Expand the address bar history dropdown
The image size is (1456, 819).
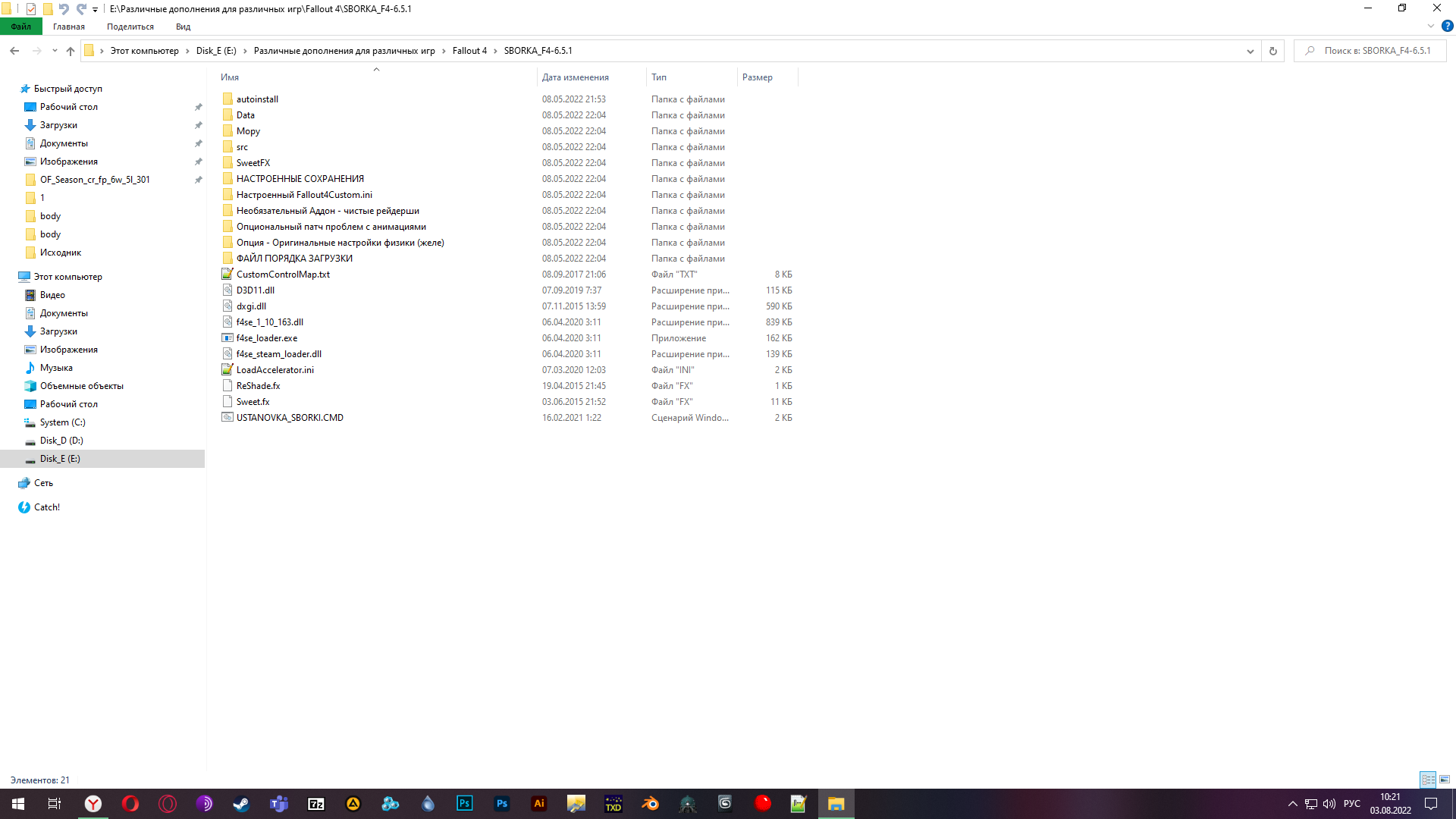pyautogui.click(x=1250, y=51)
